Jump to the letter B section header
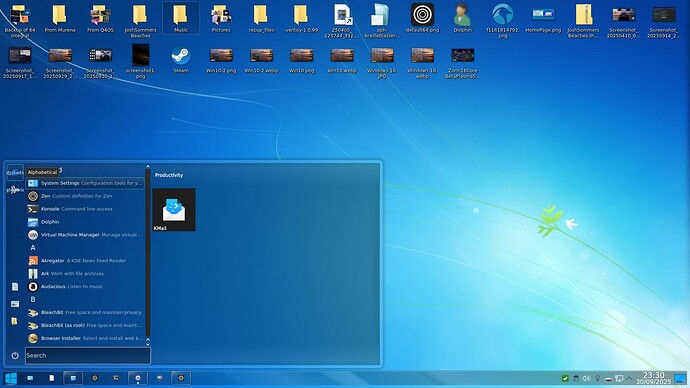The width and height of the screenshot is (690, 388). 33,299
